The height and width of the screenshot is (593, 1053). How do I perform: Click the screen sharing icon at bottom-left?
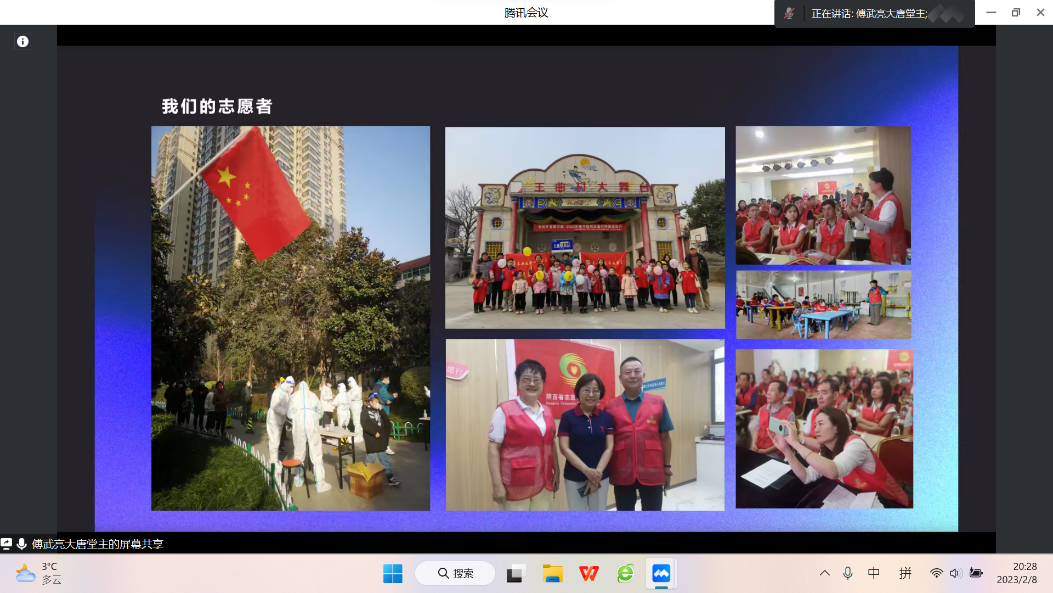7,544
